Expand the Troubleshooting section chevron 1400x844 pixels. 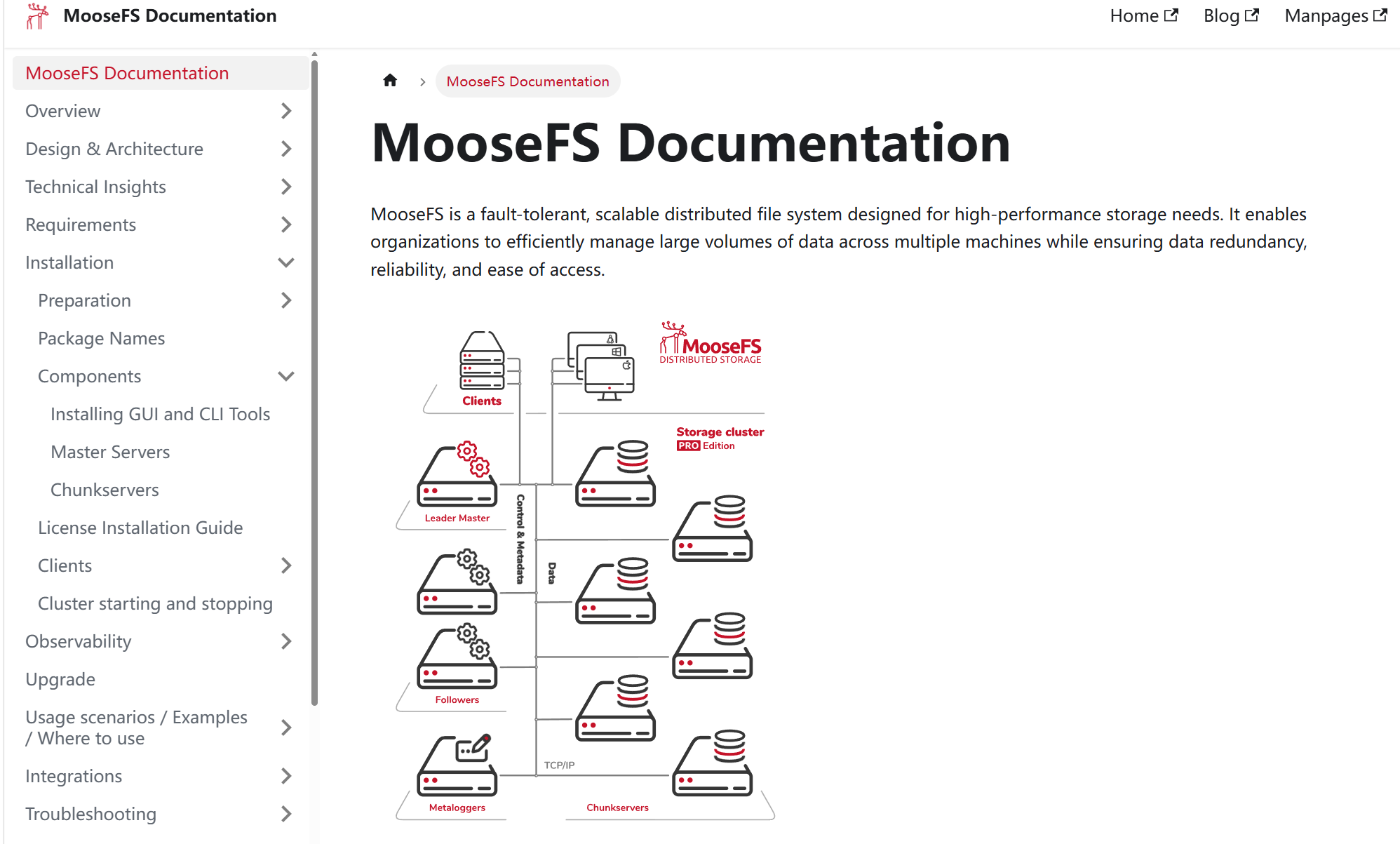point(286,814)
